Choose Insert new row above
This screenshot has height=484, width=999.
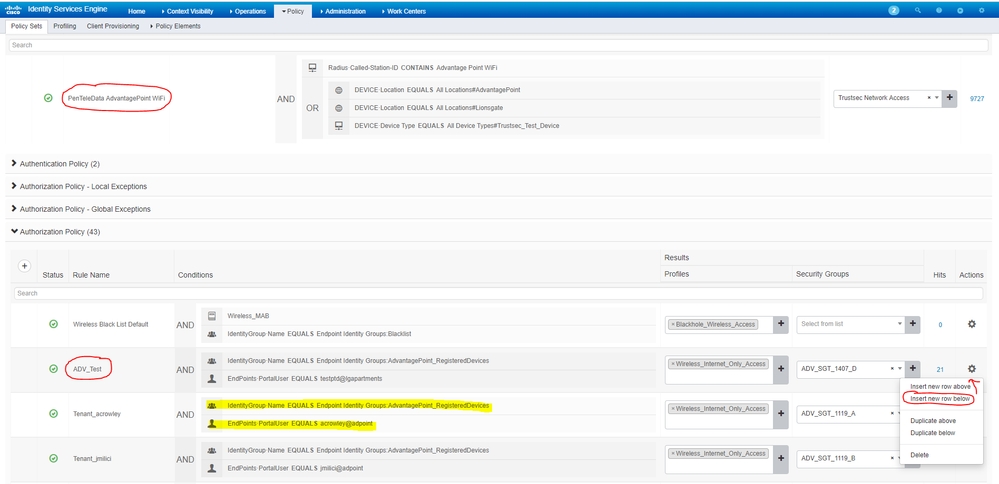click(940, 387)
